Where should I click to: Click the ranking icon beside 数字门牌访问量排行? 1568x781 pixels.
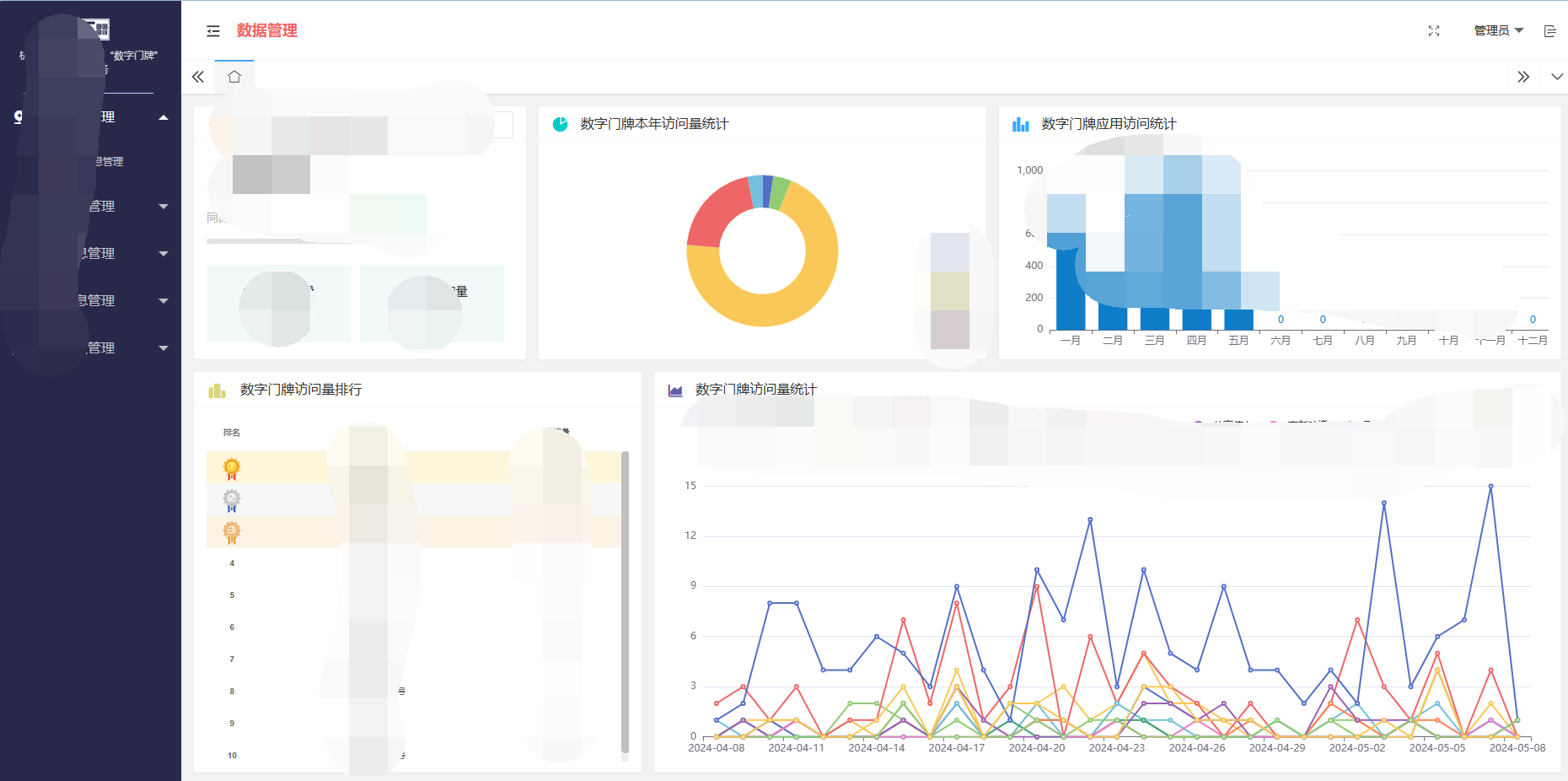(217, 390)
